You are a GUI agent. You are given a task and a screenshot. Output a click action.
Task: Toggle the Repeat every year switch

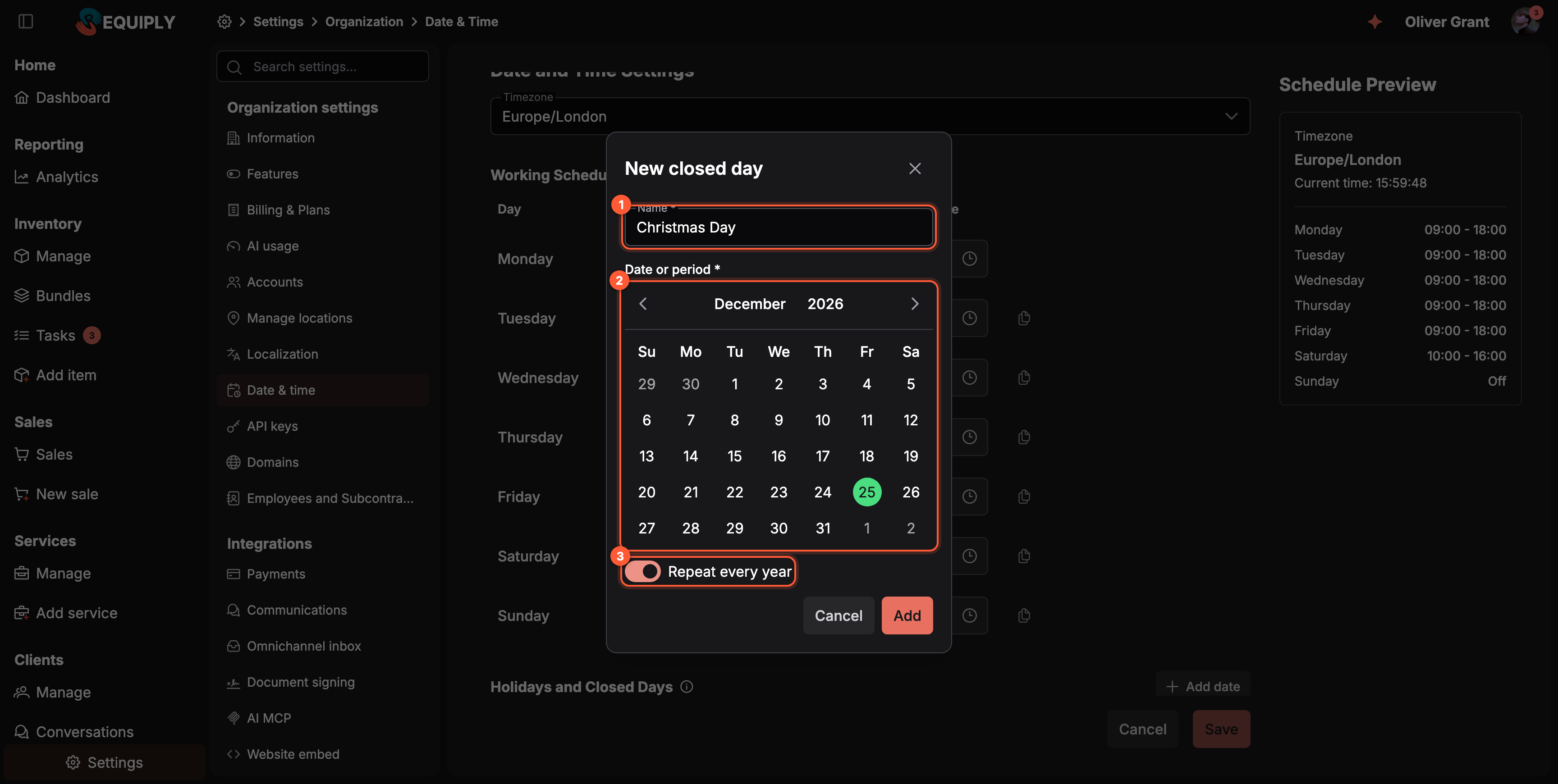coord(642,571)
